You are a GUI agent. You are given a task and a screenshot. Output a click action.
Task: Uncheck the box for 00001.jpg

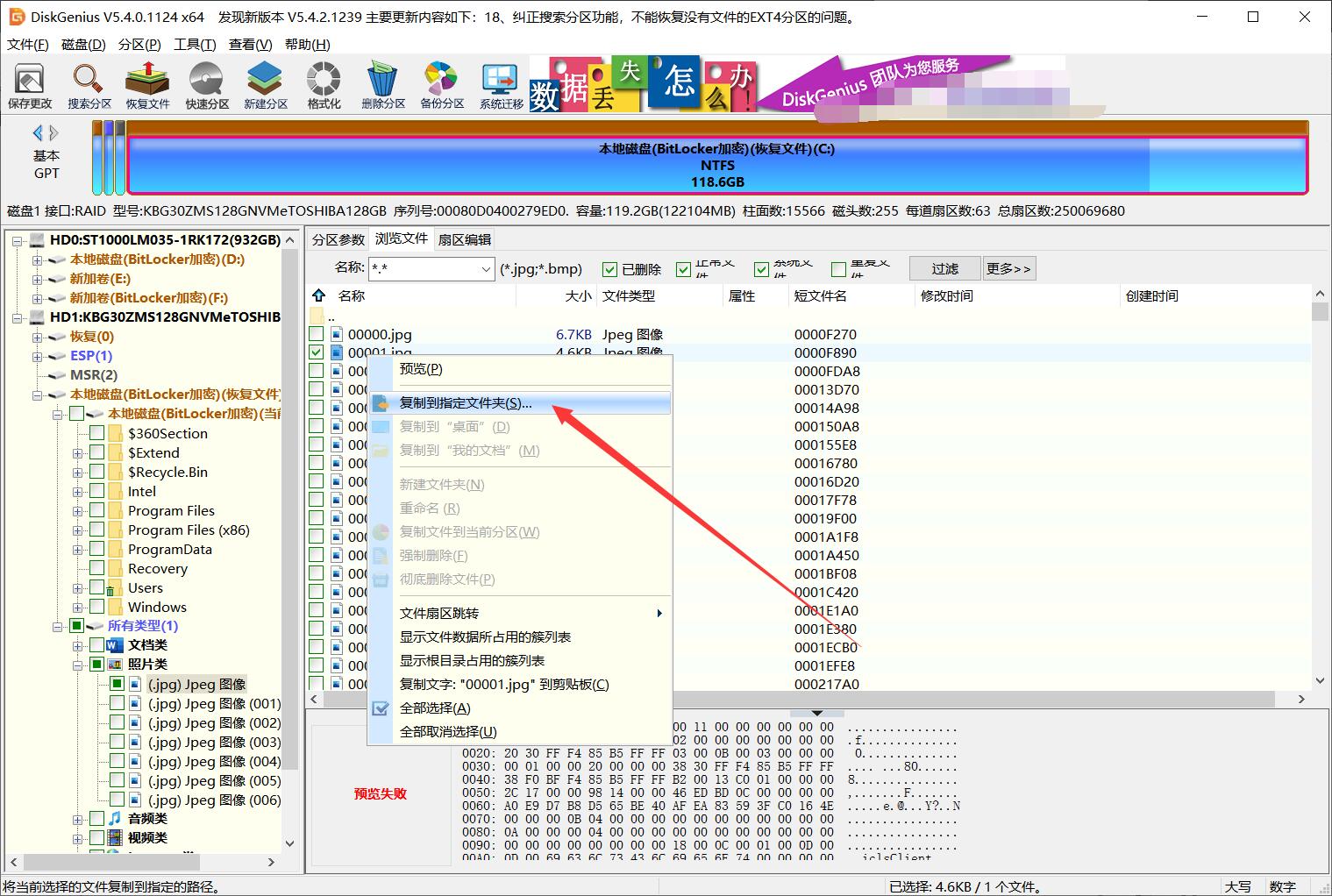click(316, 352)
